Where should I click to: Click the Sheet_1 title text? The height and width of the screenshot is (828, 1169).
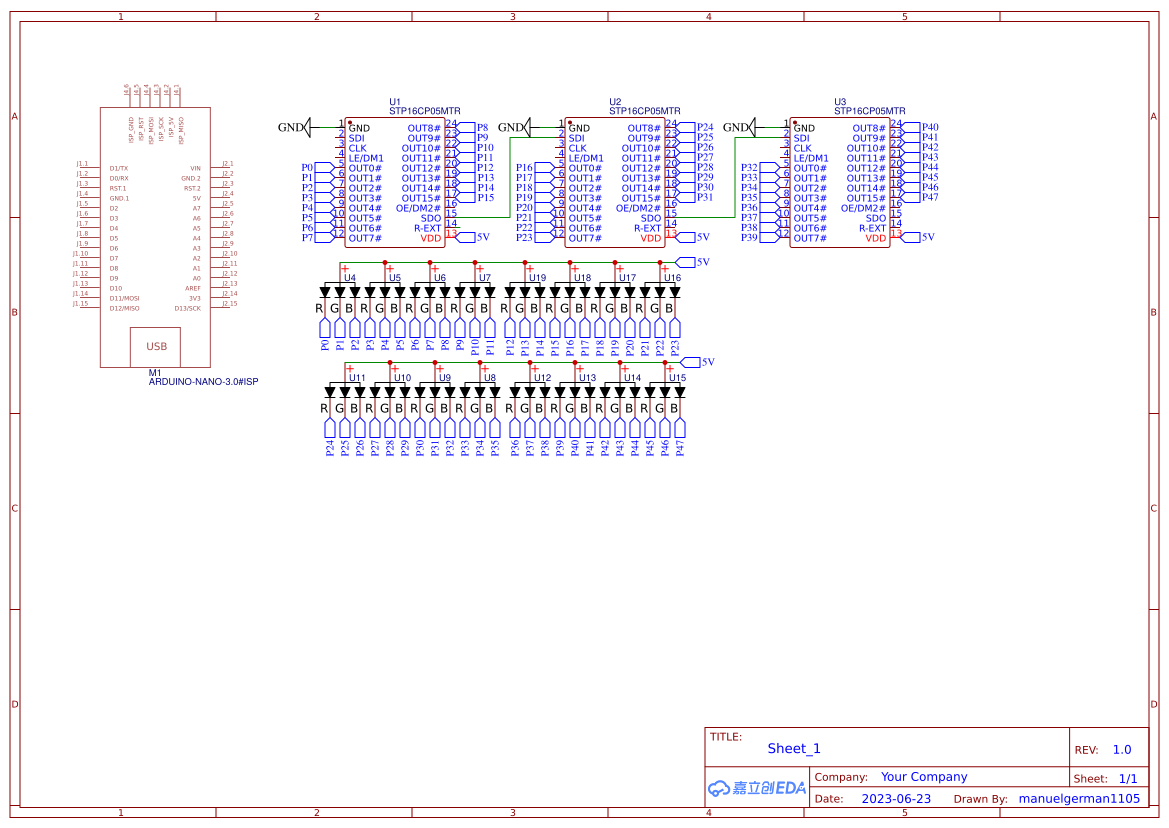(793, 749)
